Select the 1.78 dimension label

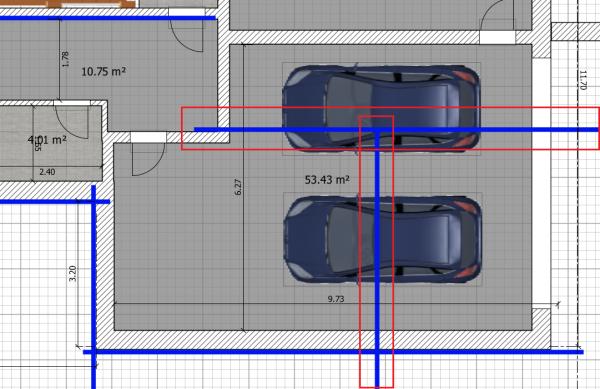(65, 59)
